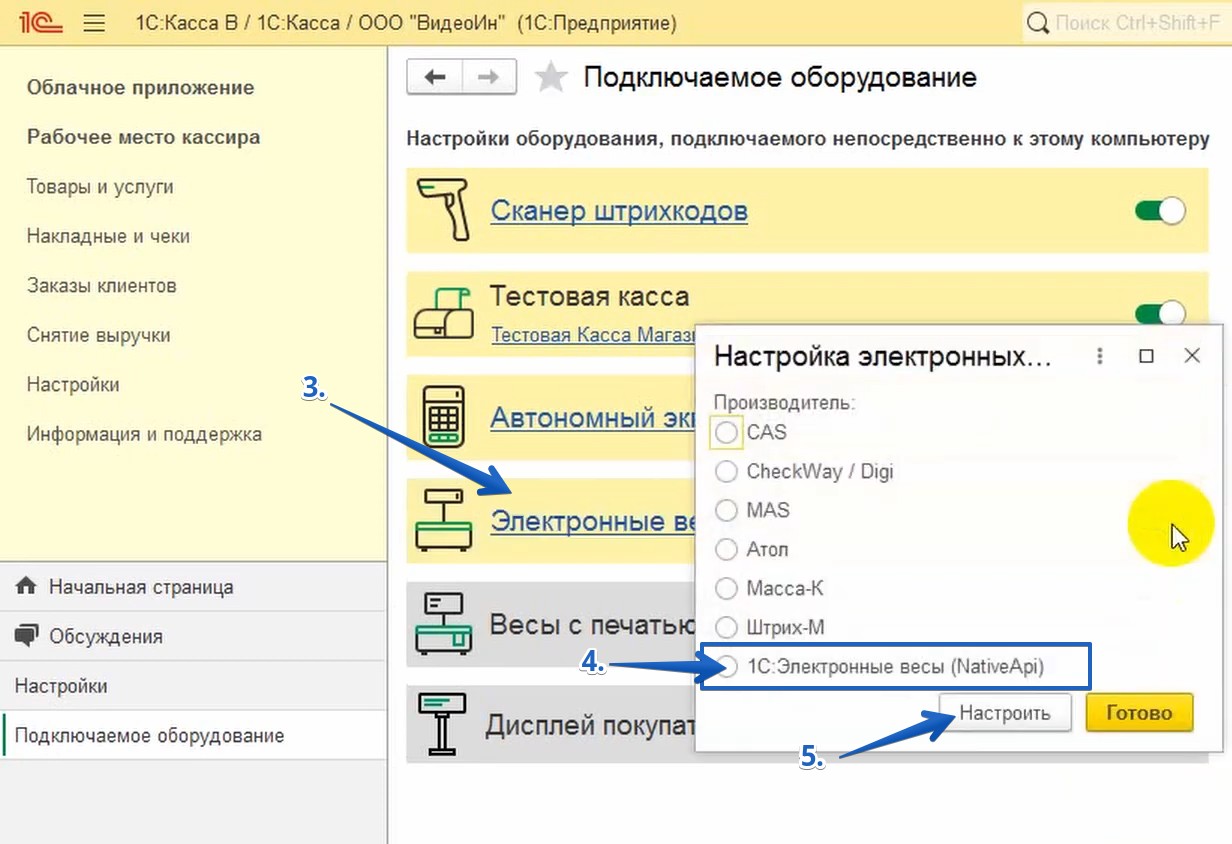
Task: Confirm with the Готово button
Action: click(1139, 713)
